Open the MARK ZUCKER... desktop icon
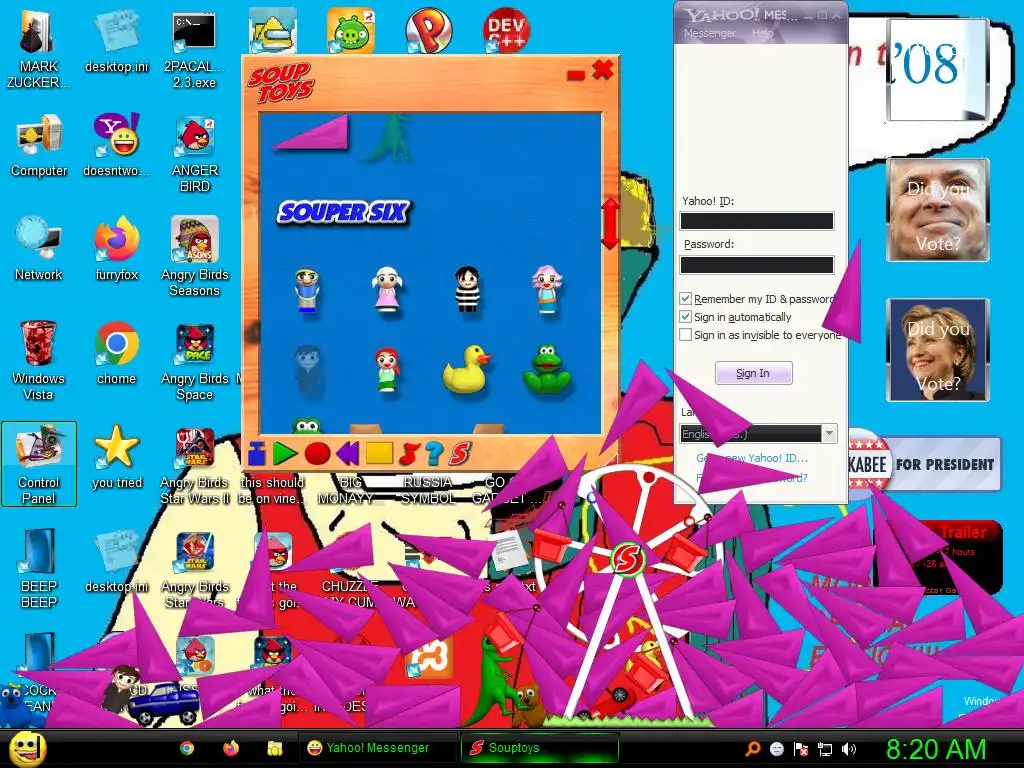This screenshot has width=1024, height=768. point(39,49)
